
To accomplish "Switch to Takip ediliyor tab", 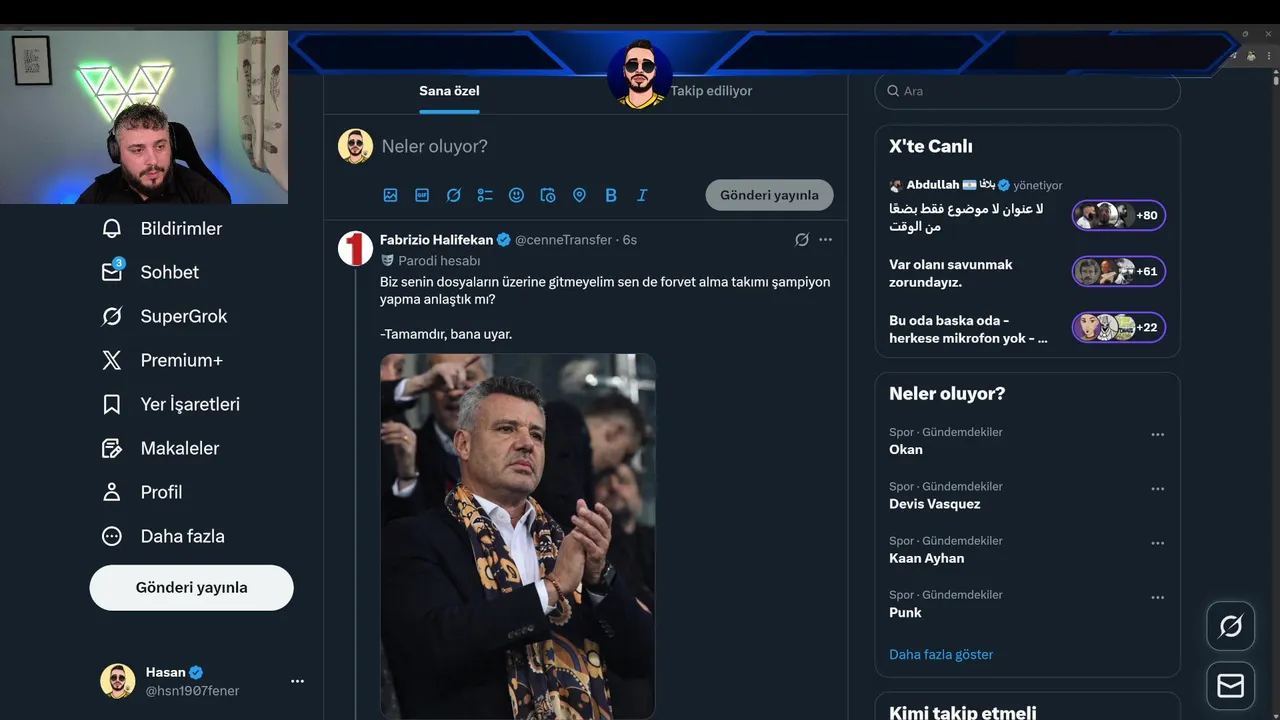I will 711,91.
